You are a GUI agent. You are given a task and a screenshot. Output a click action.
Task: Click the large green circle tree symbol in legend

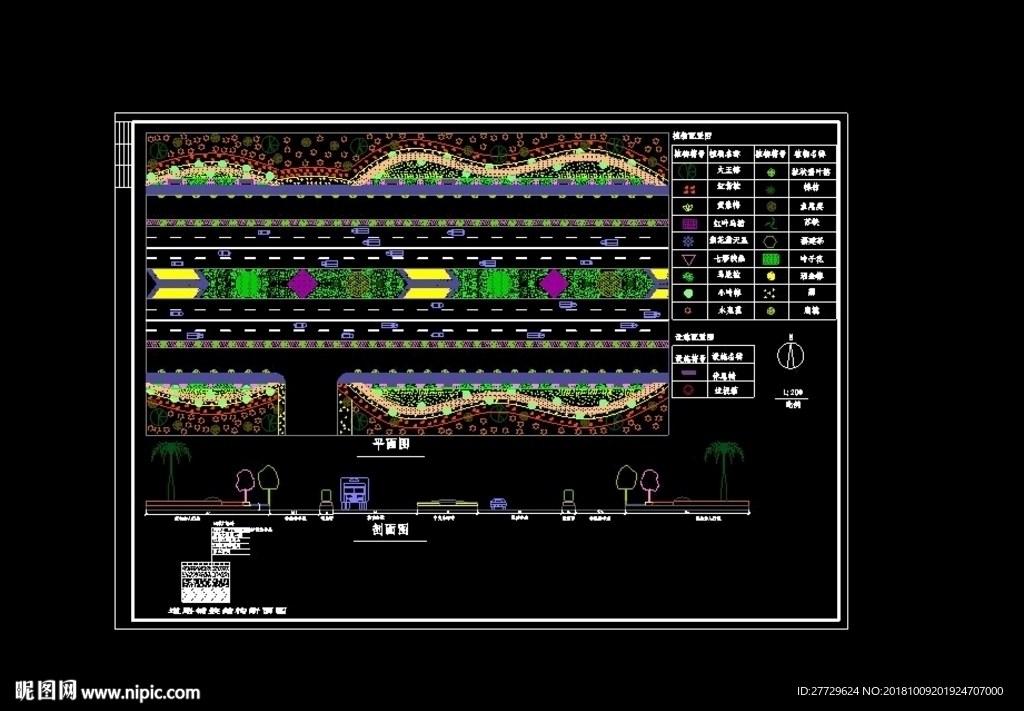click(x=687, y=170)
